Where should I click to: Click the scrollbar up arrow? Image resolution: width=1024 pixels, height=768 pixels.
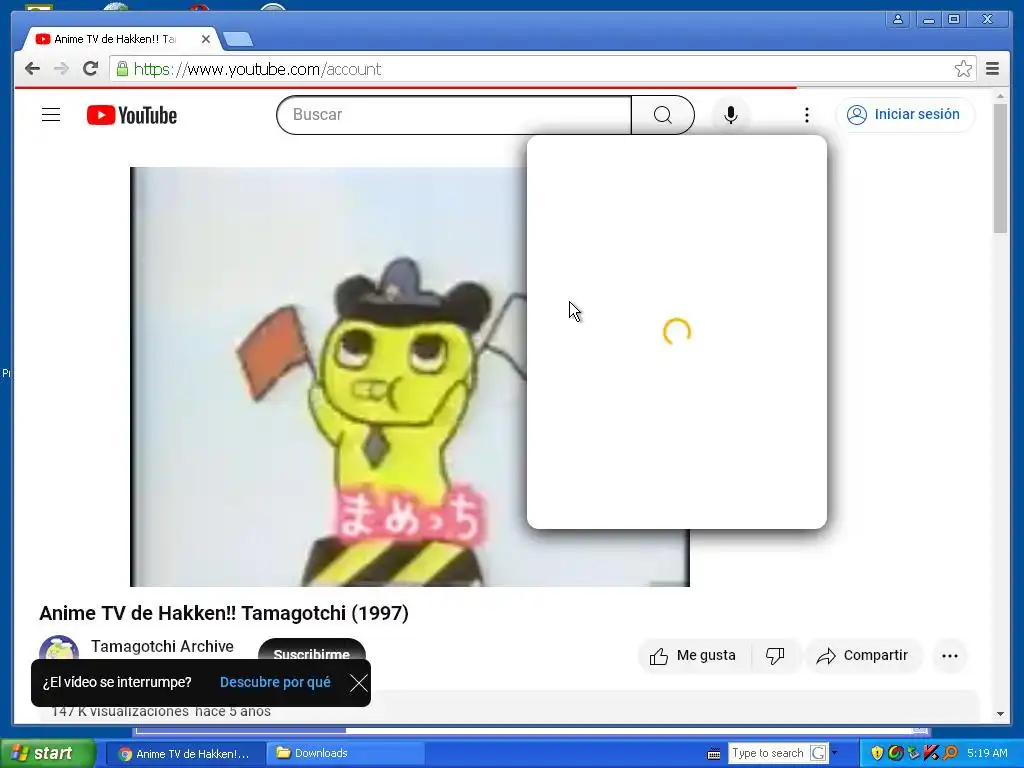1000,97
